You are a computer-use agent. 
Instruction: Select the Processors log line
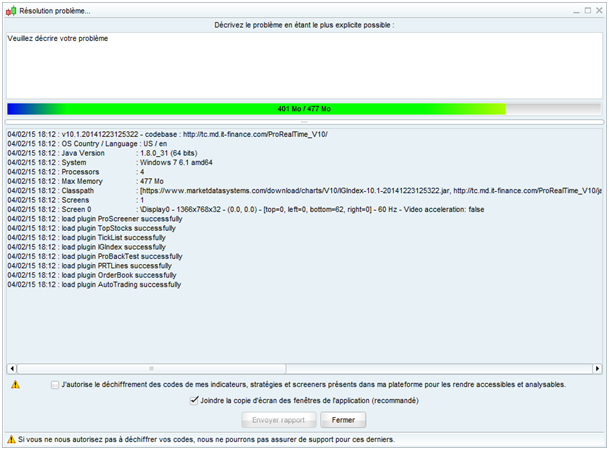76,172
